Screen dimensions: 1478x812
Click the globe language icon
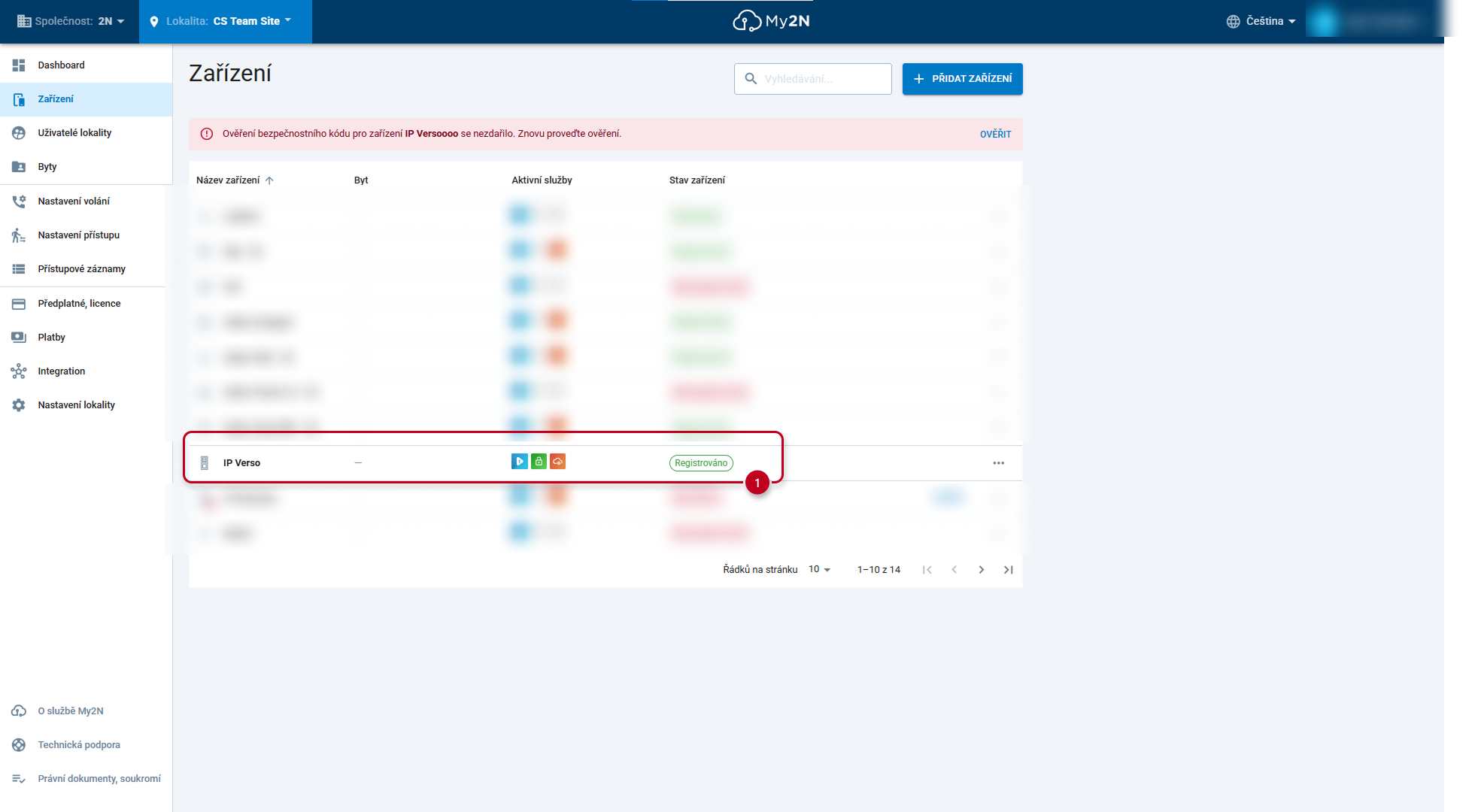[x=1233, y=22]
